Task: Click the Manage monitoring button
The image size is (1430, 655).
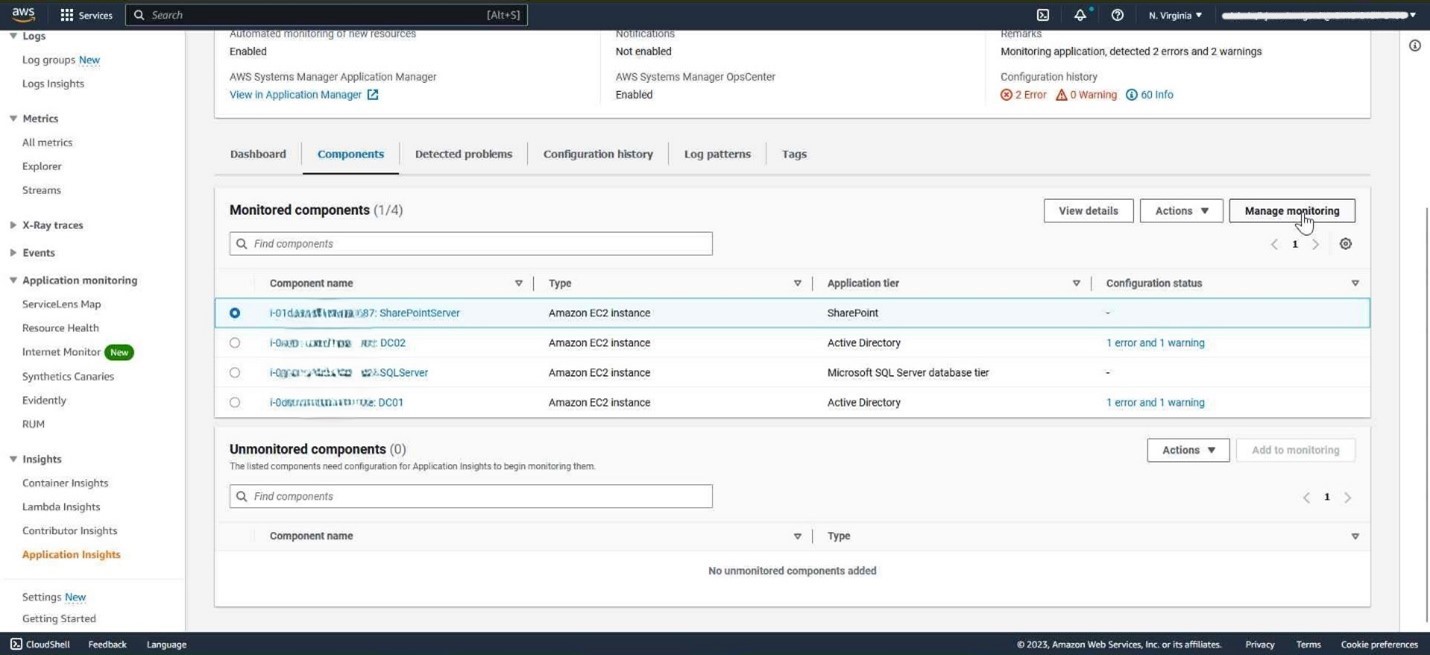Action: (1292, 211)
